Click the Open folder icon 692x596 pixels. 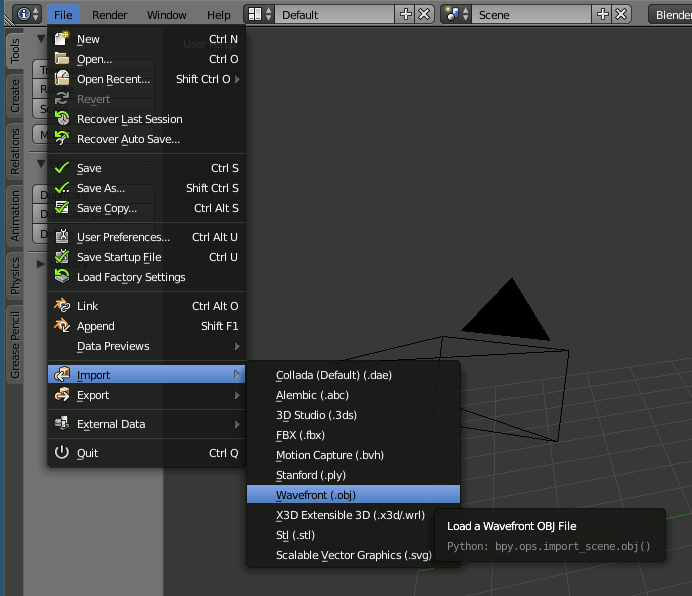pos(62,59)
